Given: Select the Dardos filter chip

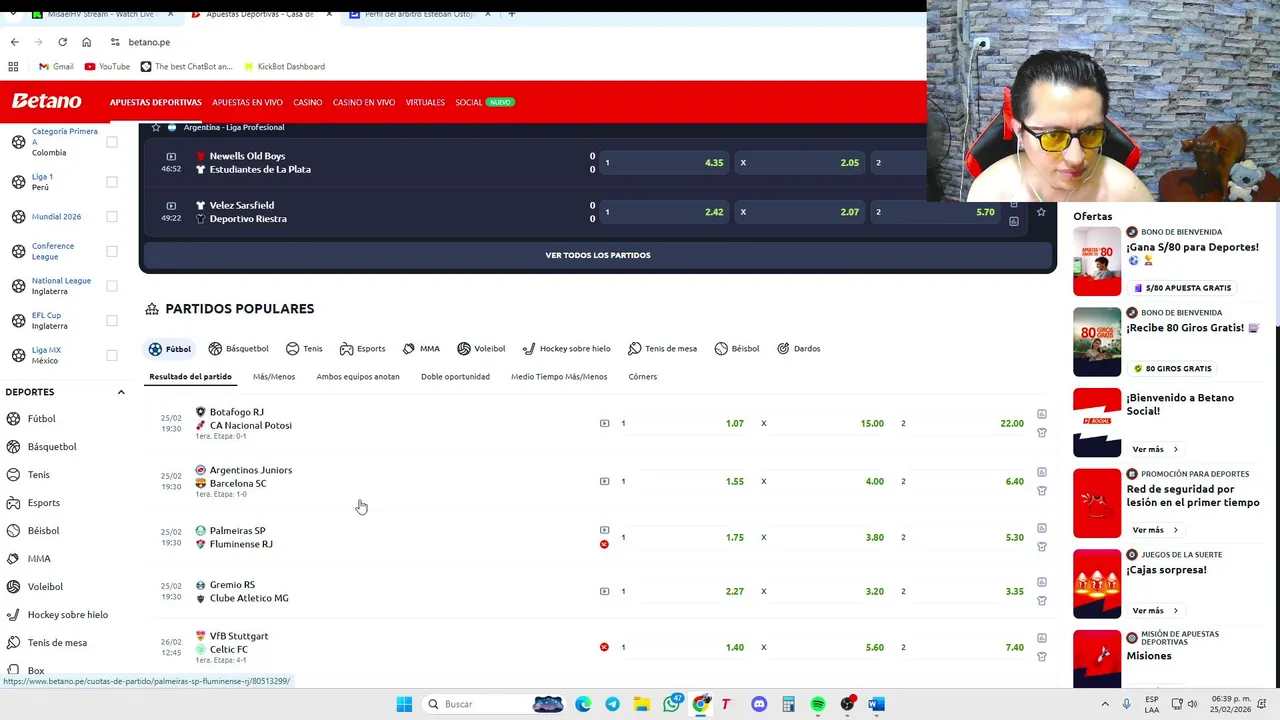Looking at the screenshot, I should click(799, 349).
